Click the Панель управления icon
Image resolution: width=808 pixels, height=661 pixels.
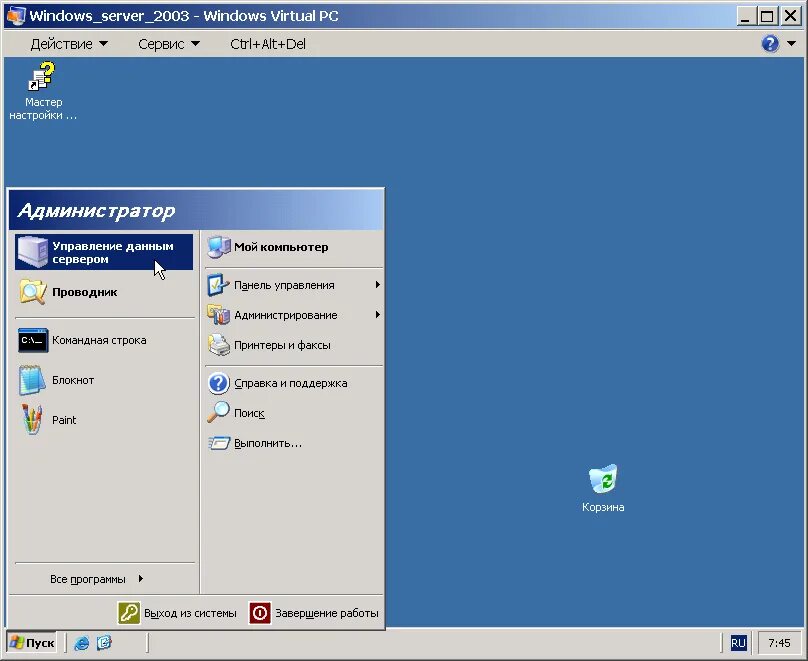(218, 285)
